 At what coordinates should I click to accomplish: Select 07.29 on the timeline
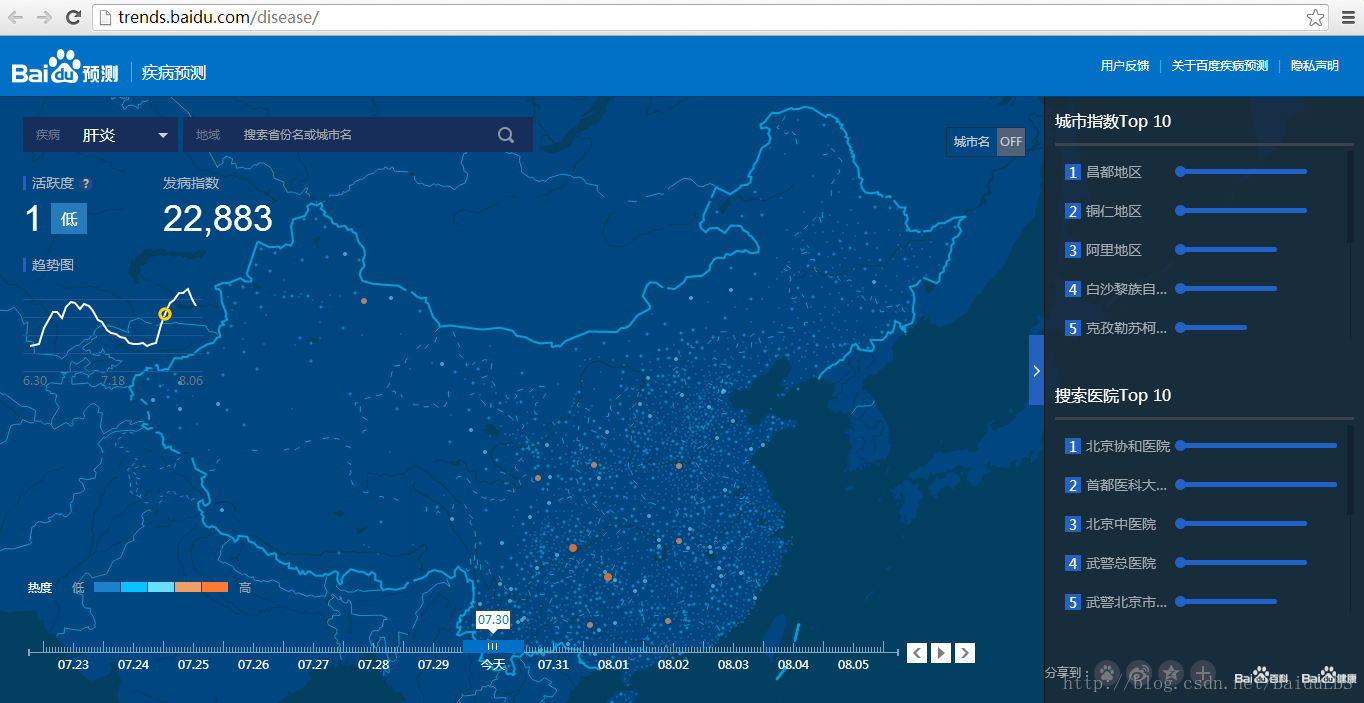(433, 665)
